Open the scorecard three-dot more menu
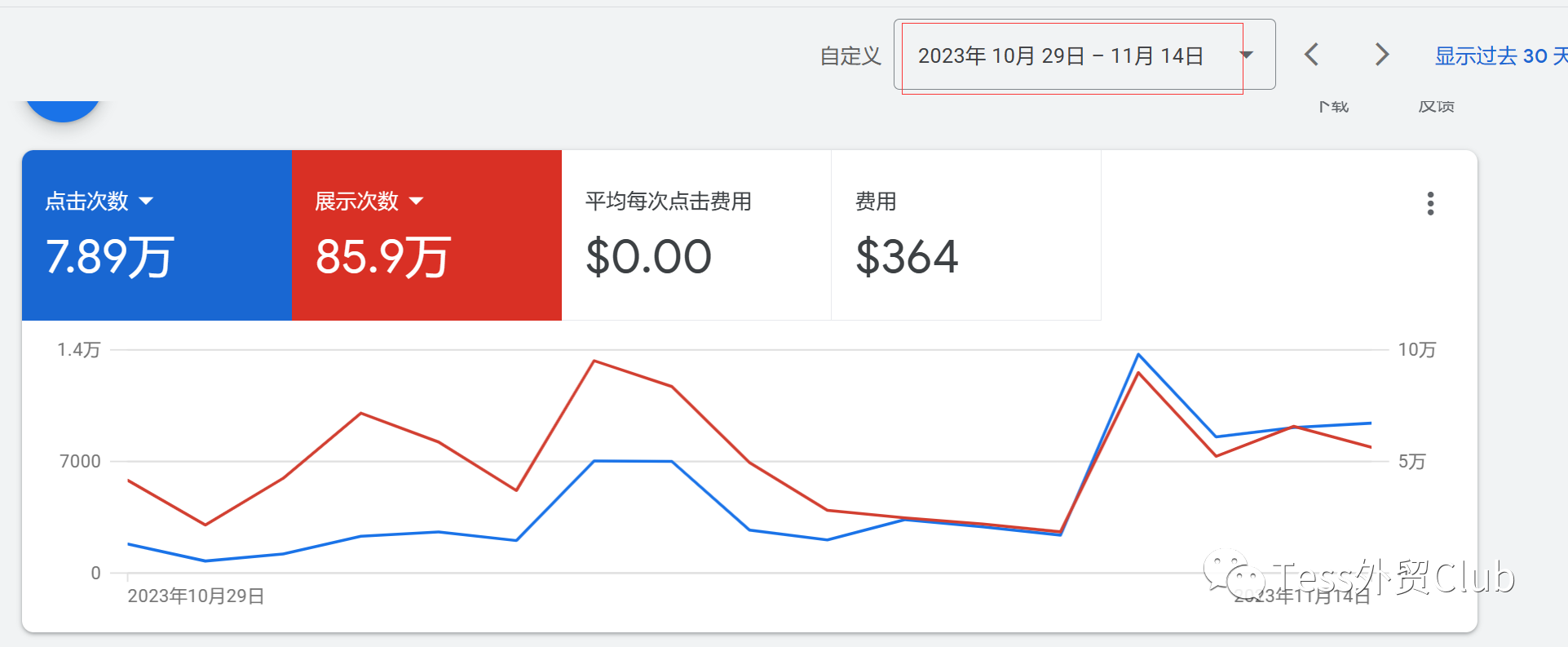Image resolution: width=1568 pixels, height=647 pixels. click(x=1430, y=203)
